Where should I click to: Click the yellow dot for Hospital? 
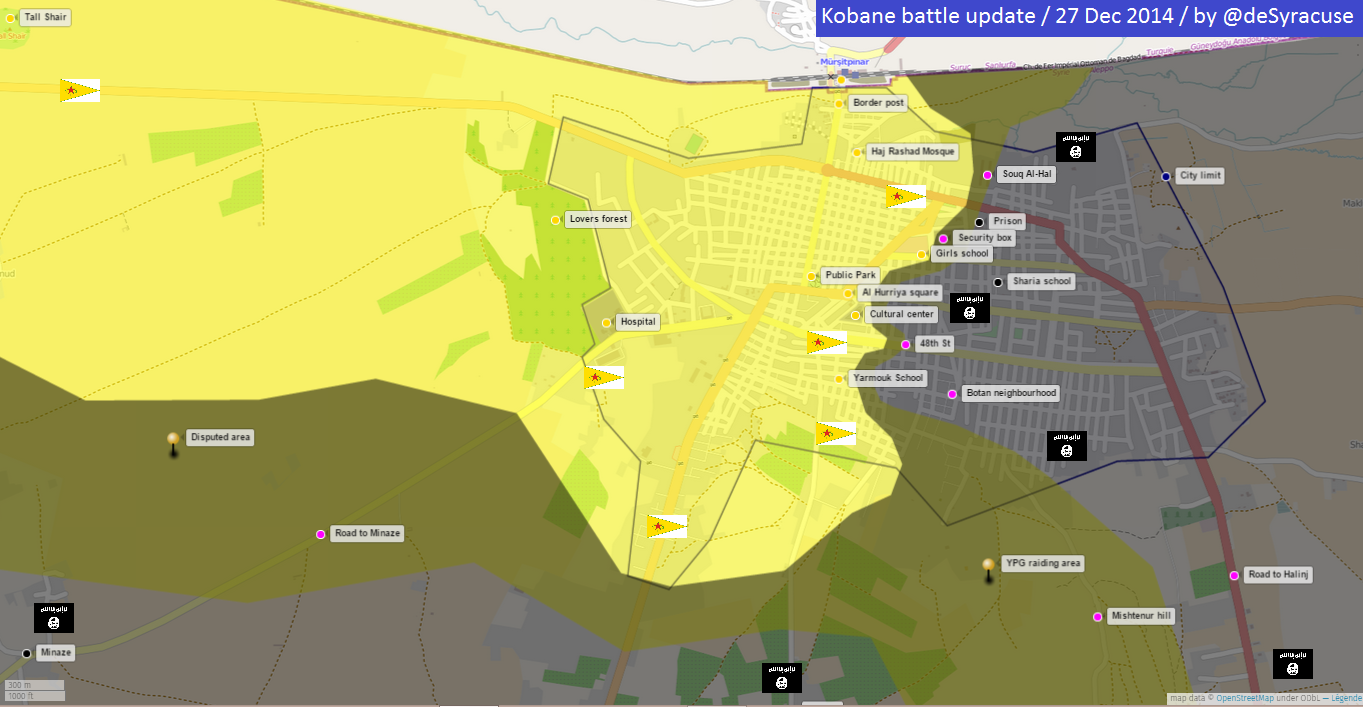[x=607, y=322]
